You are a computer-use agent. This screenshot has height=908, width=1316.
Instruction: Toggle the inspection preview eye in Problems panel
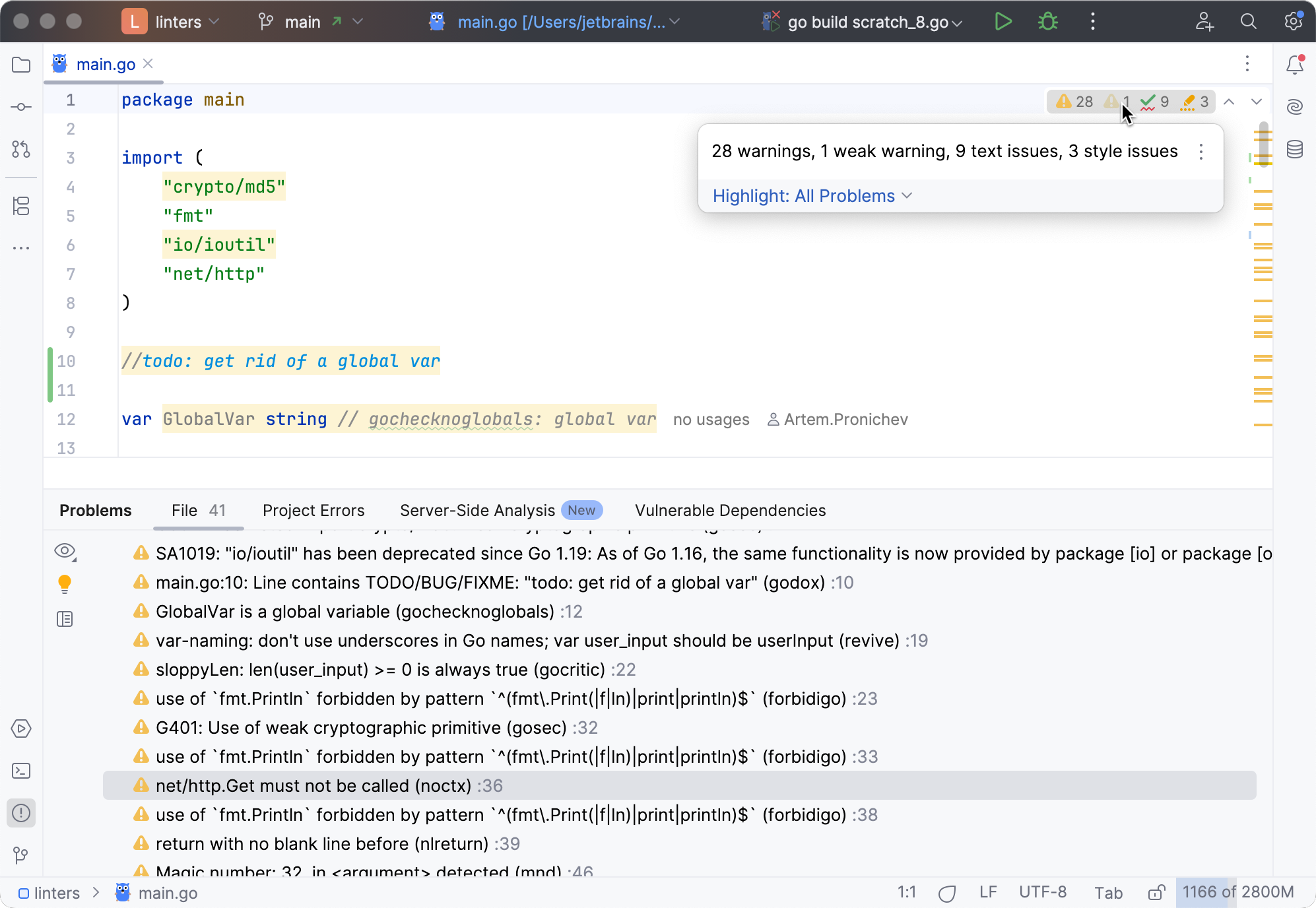65,552
